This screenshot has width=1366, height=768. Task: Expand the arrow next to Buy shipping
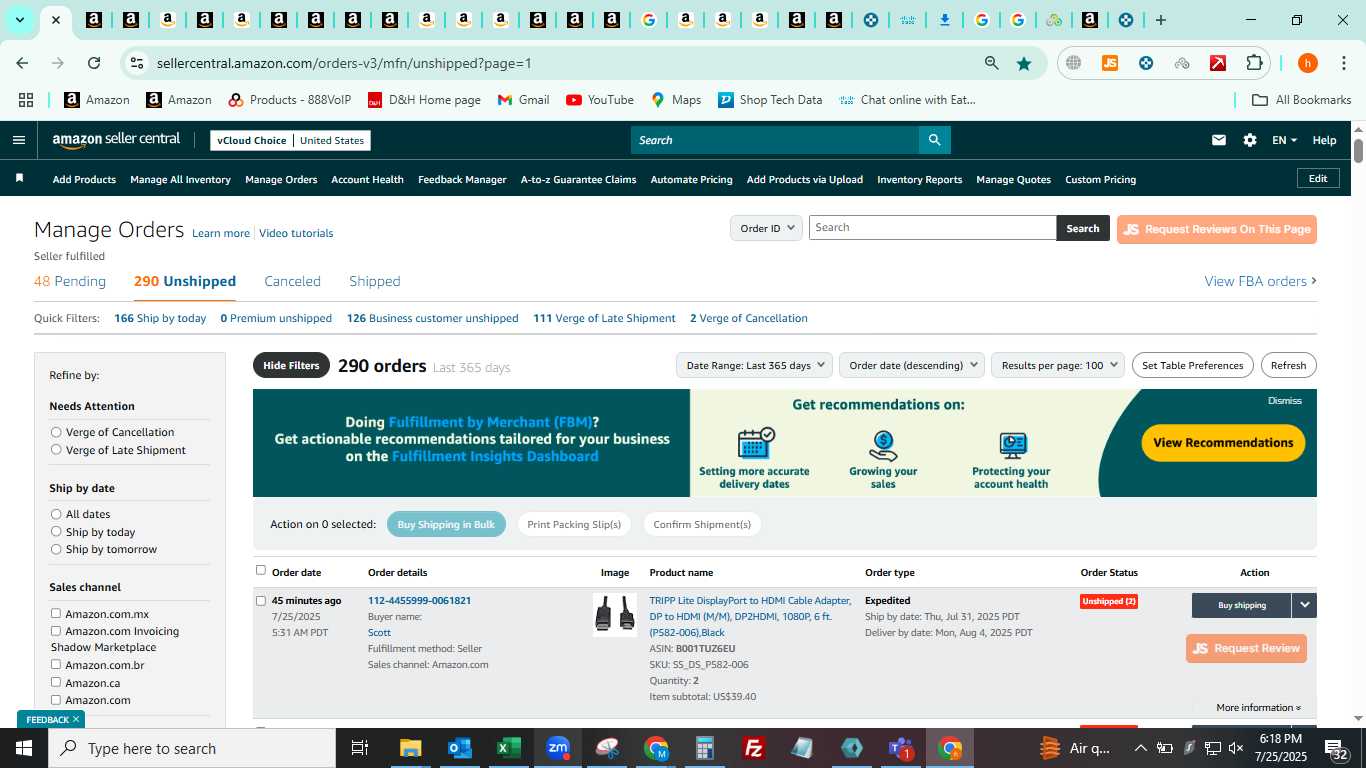(1304, 605)
